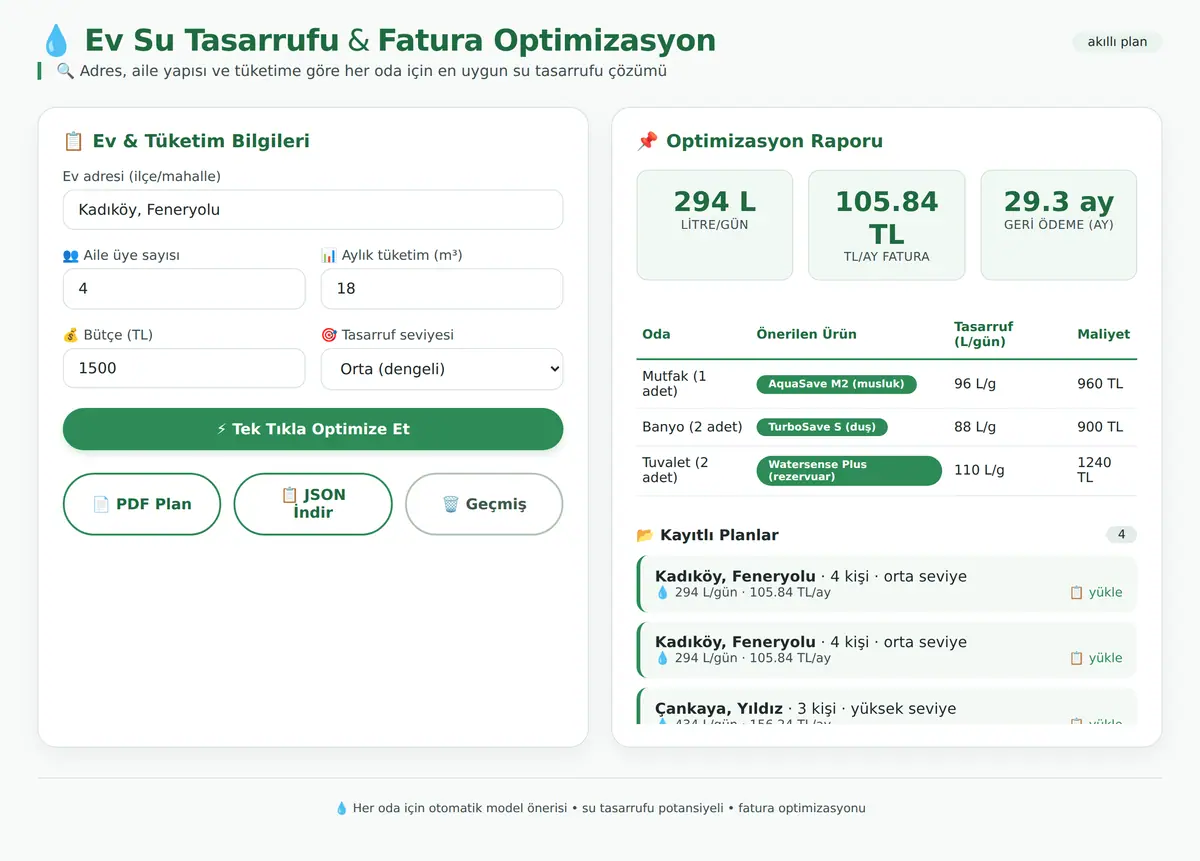
Task: Click the chart icon next to Aylık tüketim
Action: click(x=329, y=256)
